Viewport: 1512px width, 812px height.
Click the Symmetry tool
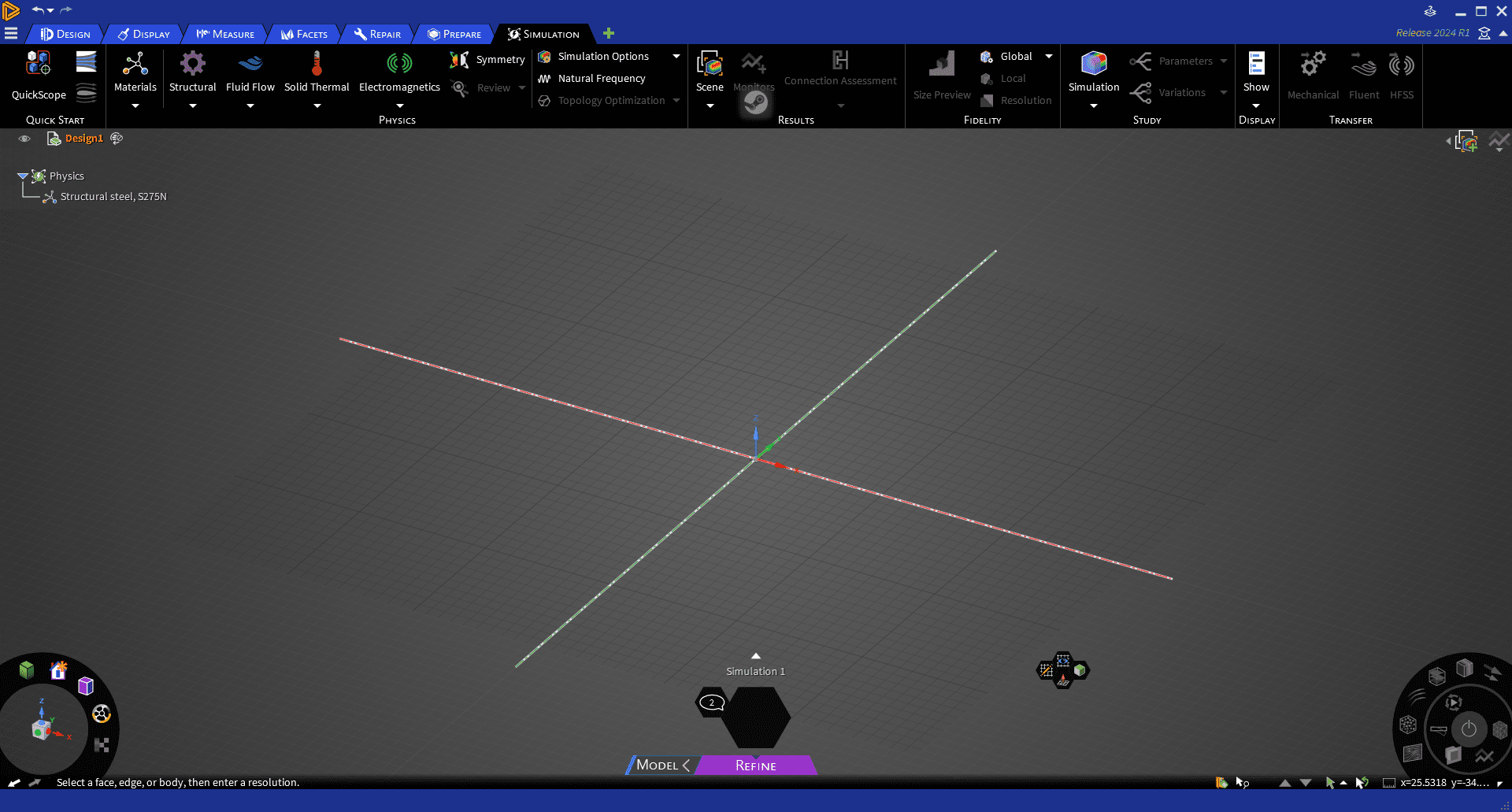click(x=487, y=60)
